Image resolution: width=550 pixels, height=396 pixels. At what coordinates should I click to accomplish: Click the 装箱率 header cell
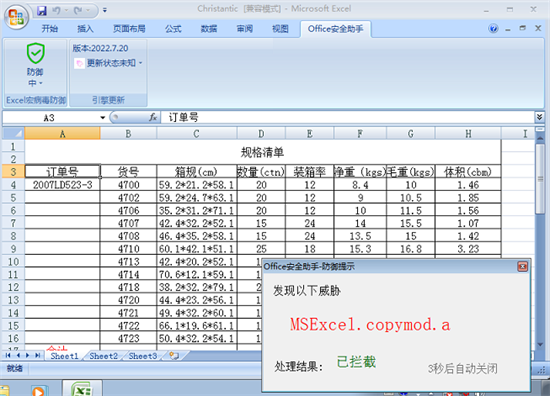(310, 172)
